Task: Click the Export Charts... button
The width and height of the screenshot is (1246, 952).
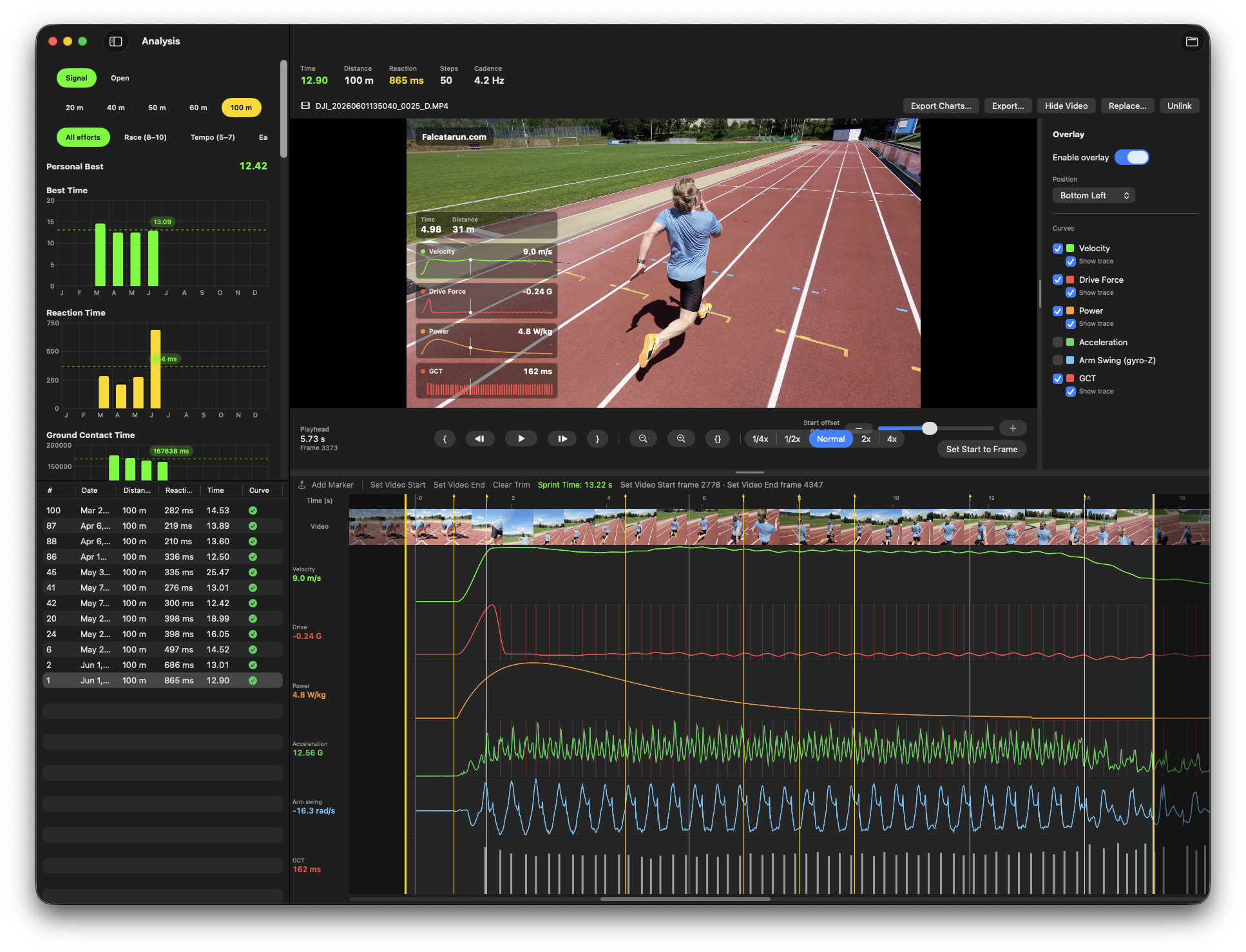Action: [x=941, y=106]
